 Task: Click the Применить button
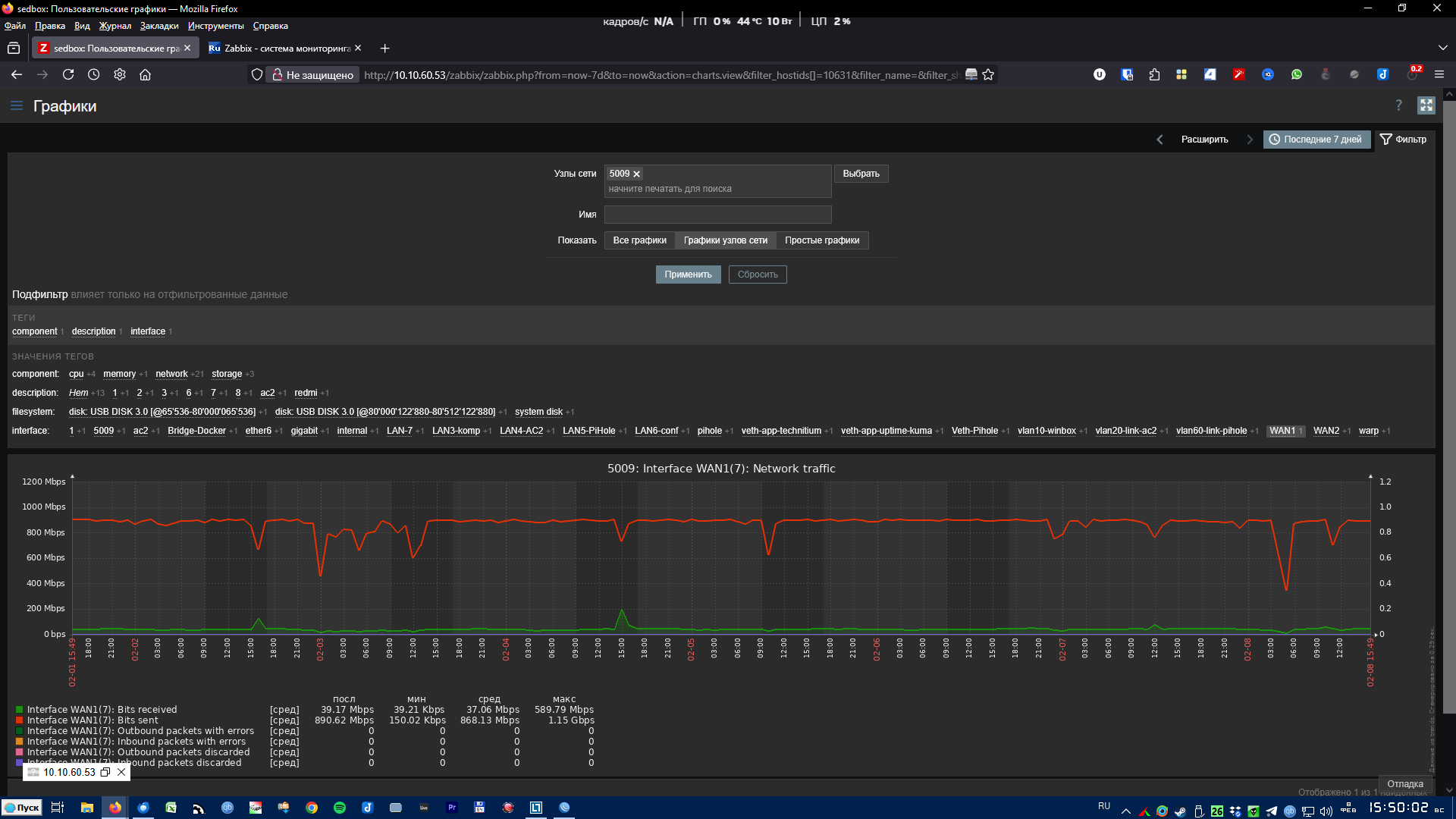(688, 275)
